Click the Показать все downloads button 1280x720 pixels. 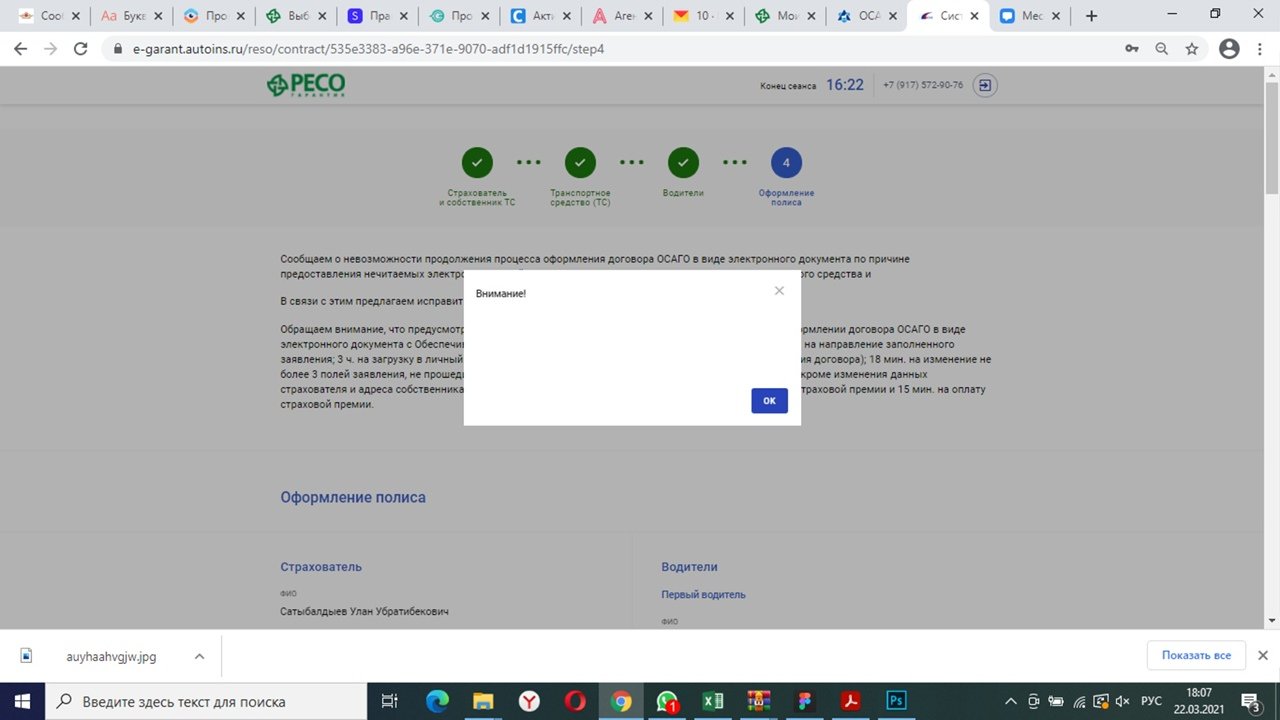coord(1195,655)
